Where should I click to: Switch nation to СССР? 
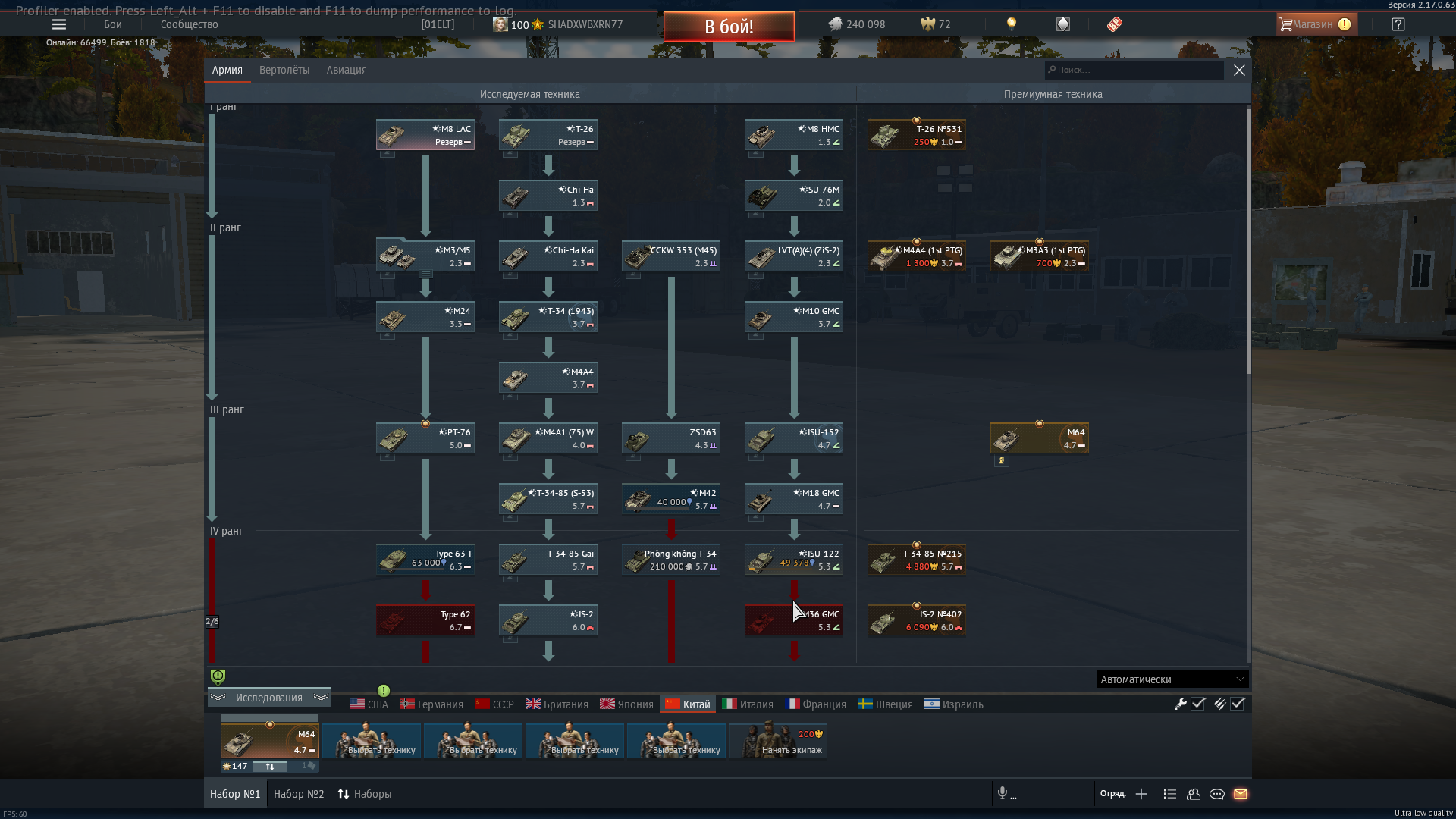click(x=494, y=704)
